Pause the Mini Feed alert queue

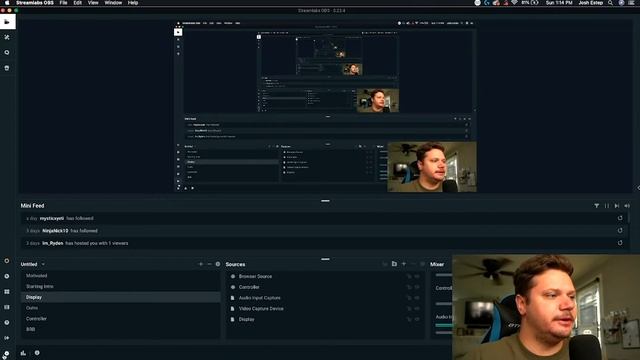click(607, 206)
